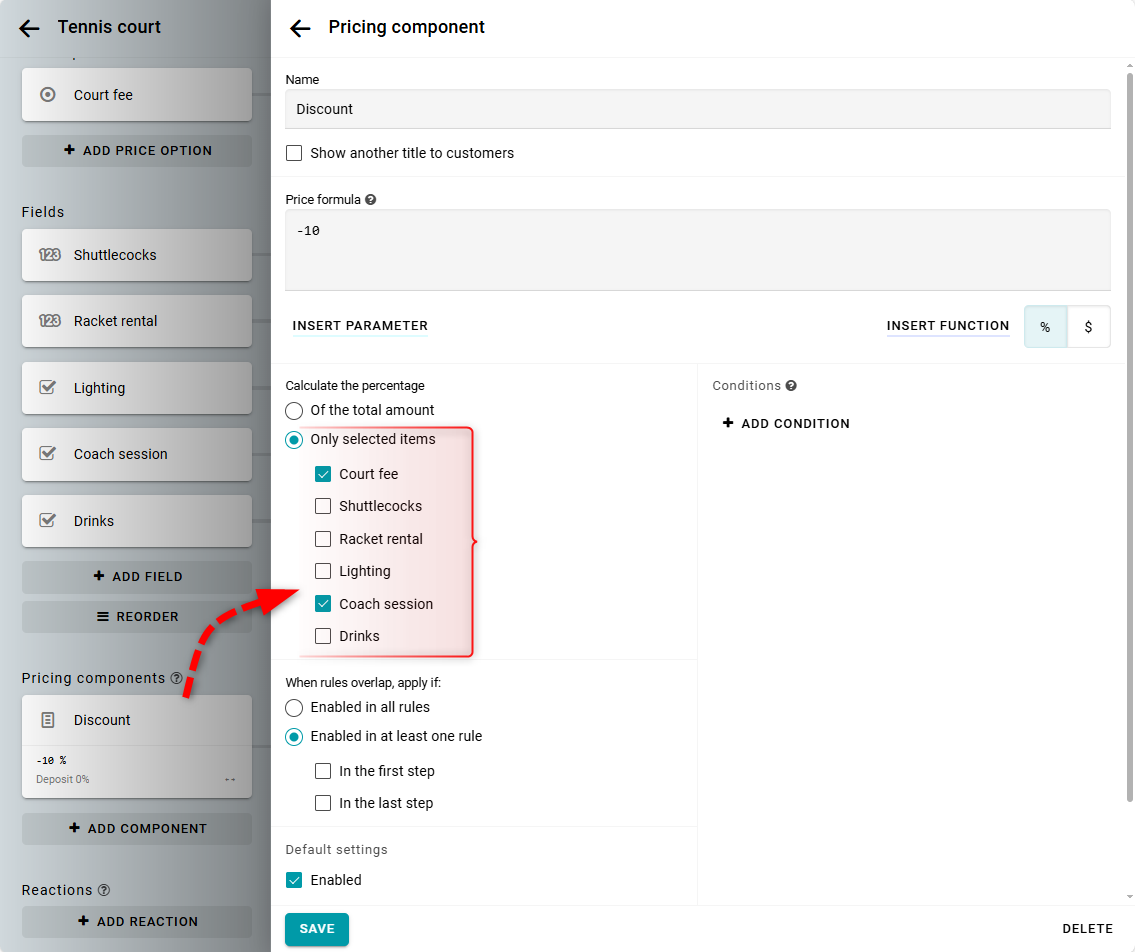Screen dimensions: 1135x952
Task: Click the Reactions help icon in sidebar
Action: click(104, 890)
